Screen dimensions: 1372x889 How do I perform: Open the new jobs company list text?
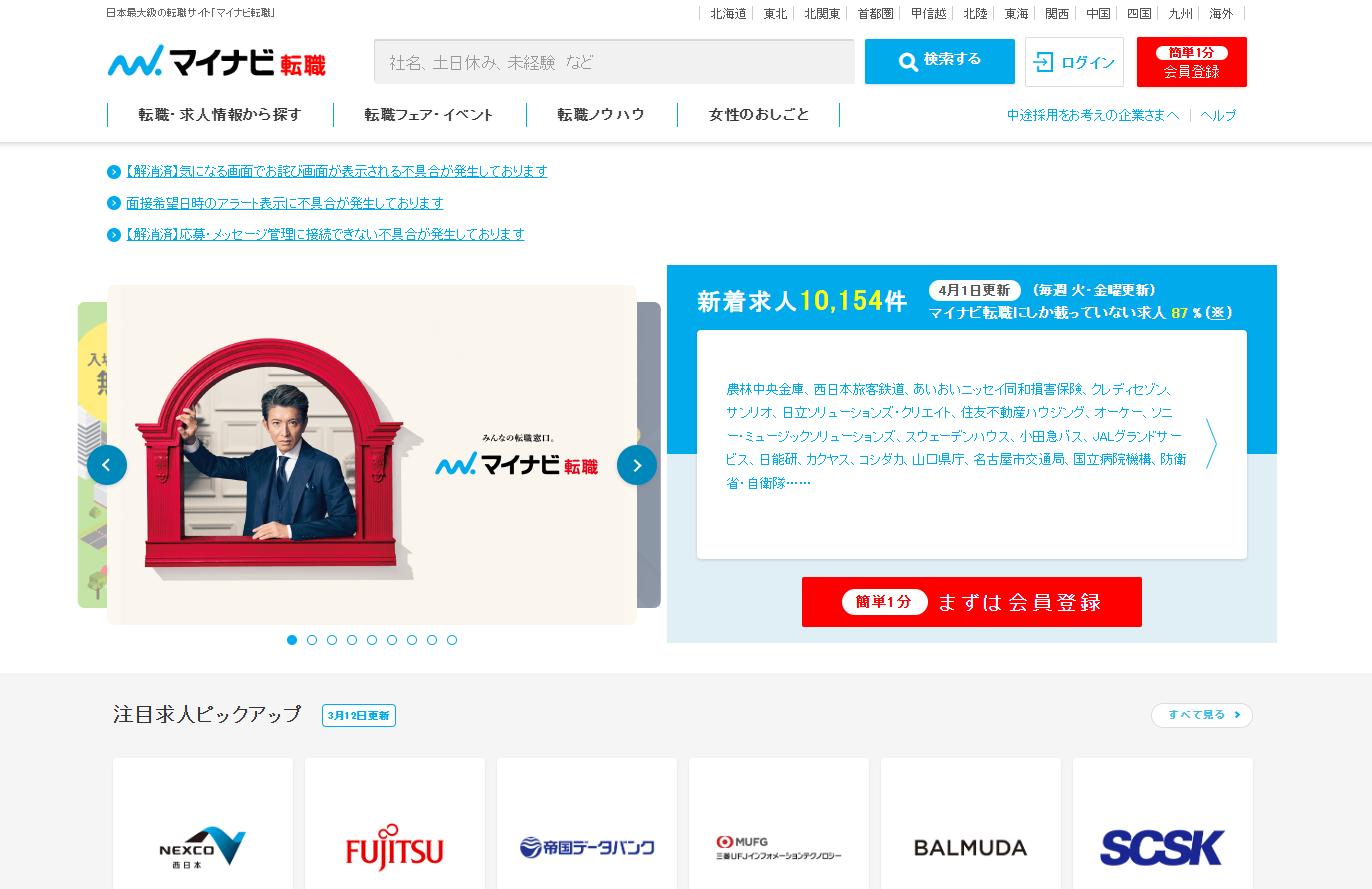click(956, 436)
